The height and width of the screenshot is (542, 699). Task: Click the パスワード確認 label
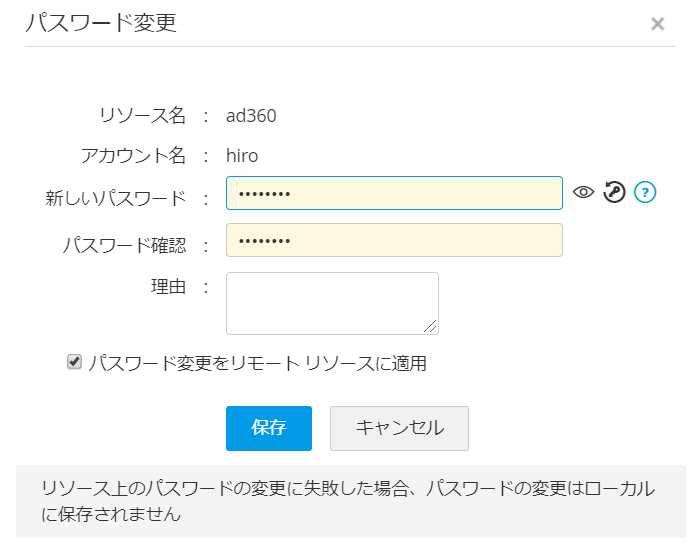(124, 245)
